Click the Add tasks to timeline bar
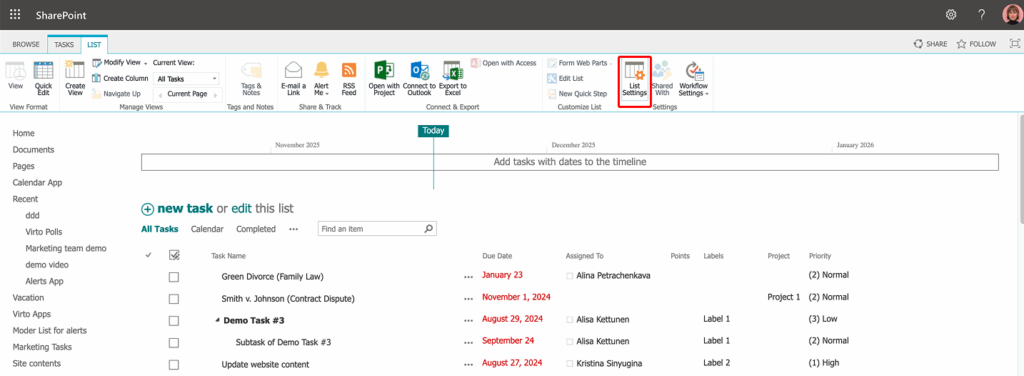The image size is (1024, 376). coord(569,162)
